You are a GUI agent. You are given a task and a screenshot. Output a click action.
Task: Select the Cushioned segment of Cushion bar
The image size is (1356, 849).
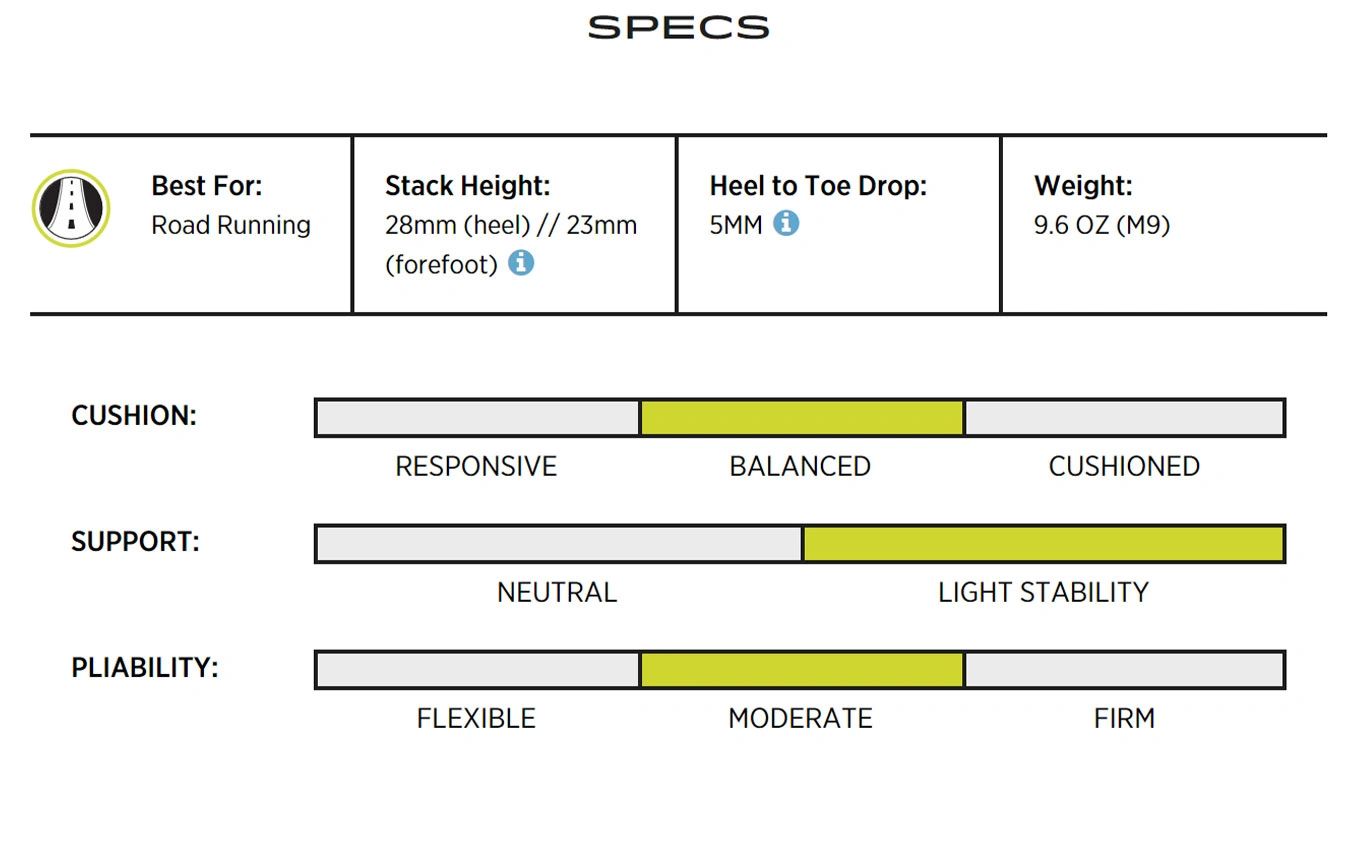pos(1125,418)
